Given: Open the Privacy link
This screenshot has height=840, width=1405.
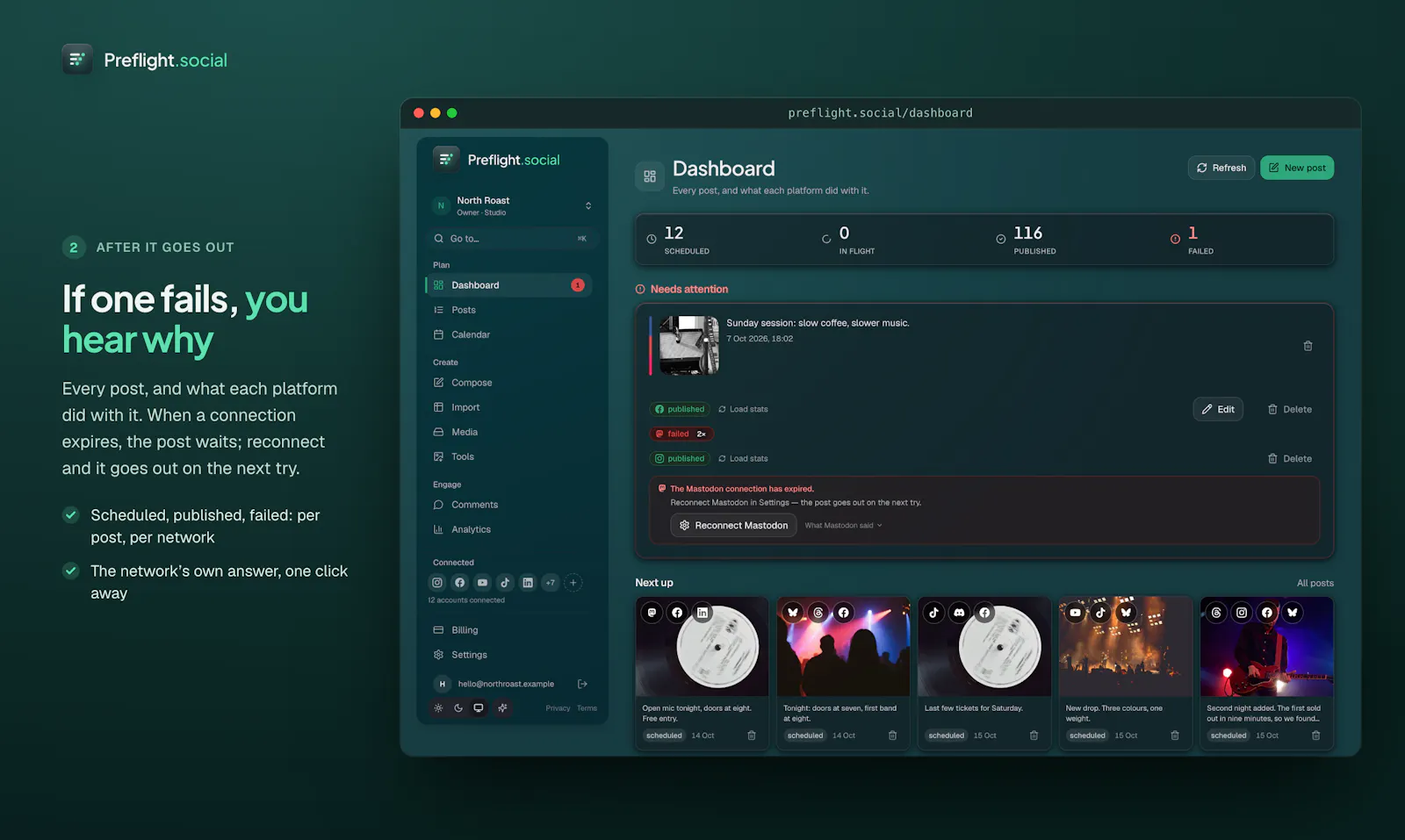Looking at the screenshot, I should pos(558,708).
